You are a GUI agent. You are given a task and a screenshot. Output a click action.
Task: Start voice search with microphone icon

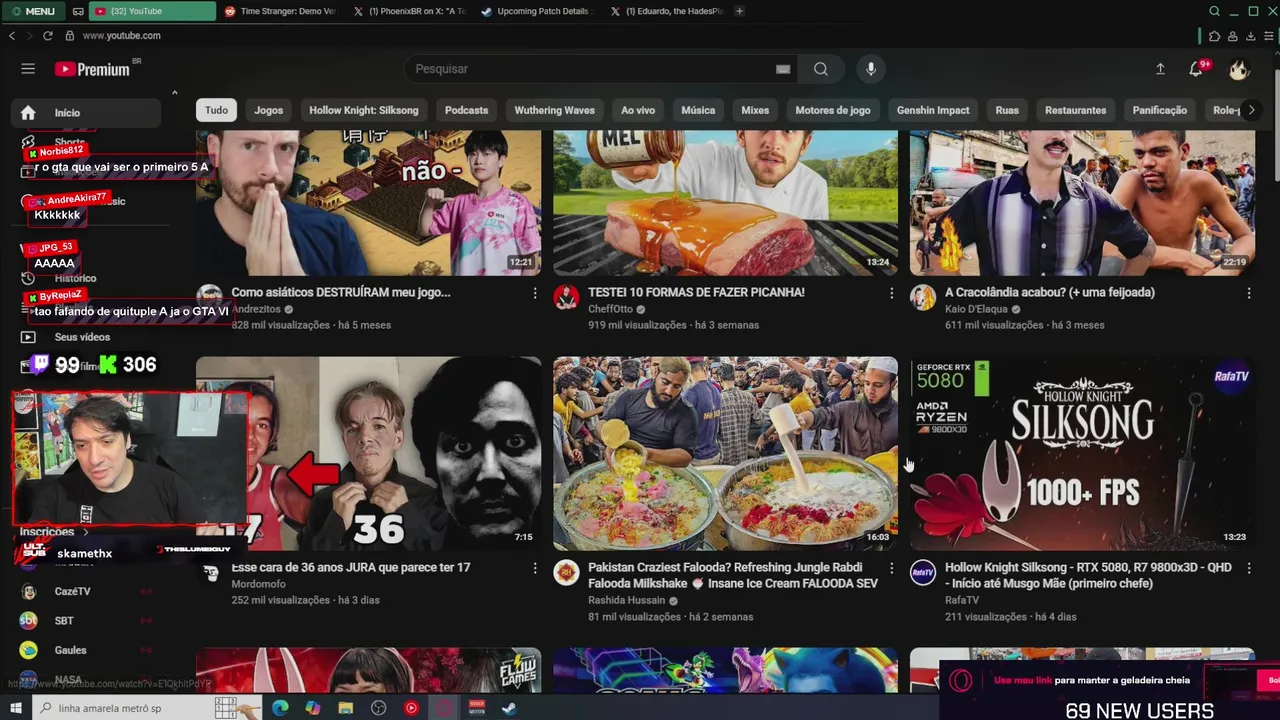click(871, 69)
